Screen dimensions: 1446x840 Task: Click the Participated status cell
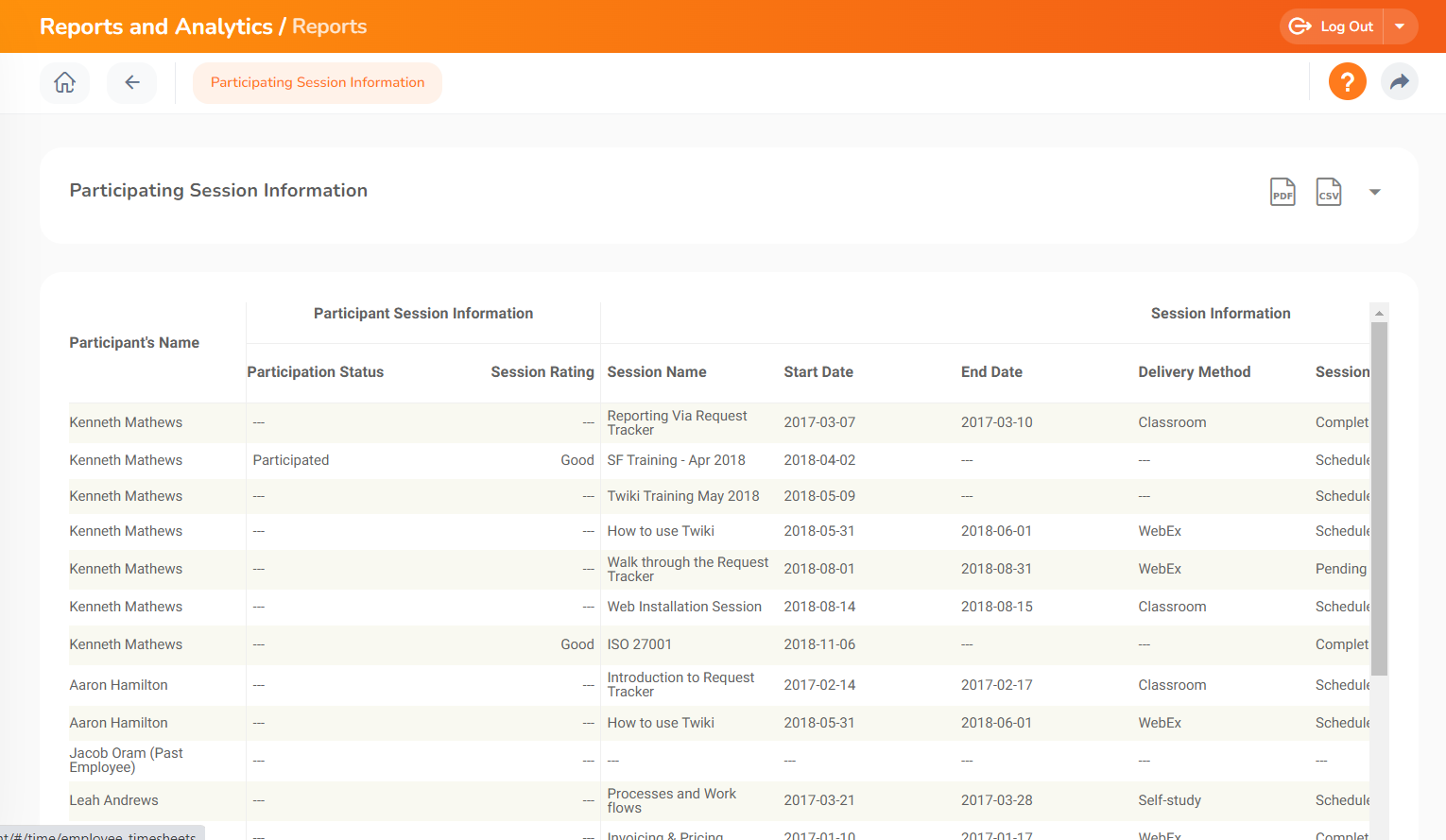(291, 460)
